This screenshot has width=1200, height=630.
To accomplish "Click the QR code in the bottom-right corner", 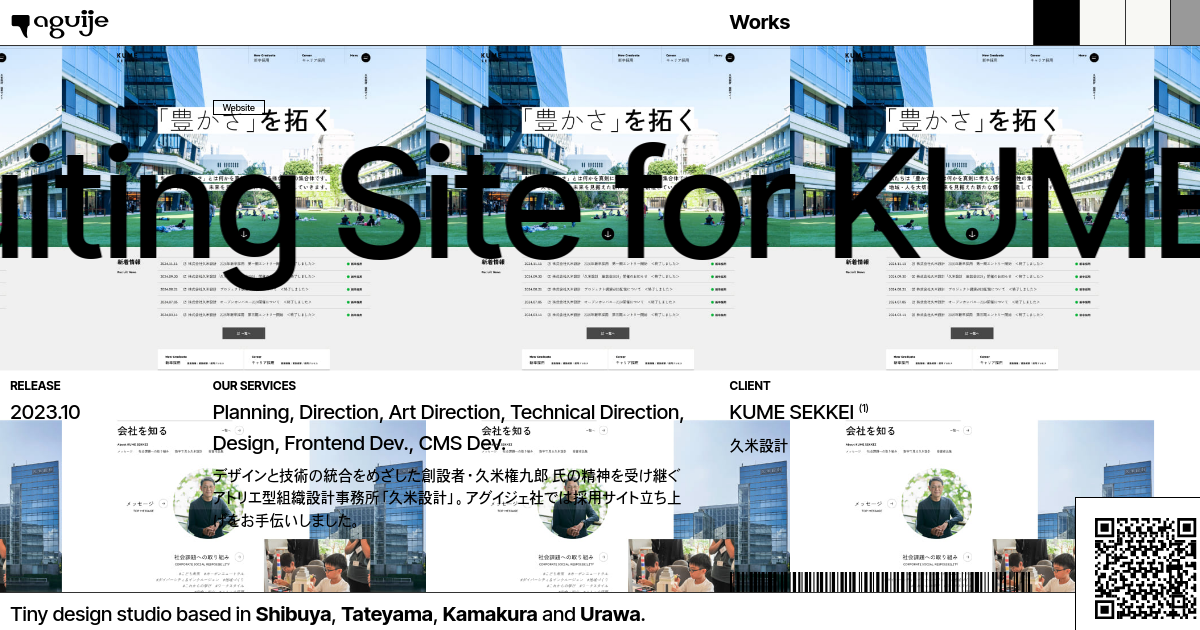I will click(1140, 565).
